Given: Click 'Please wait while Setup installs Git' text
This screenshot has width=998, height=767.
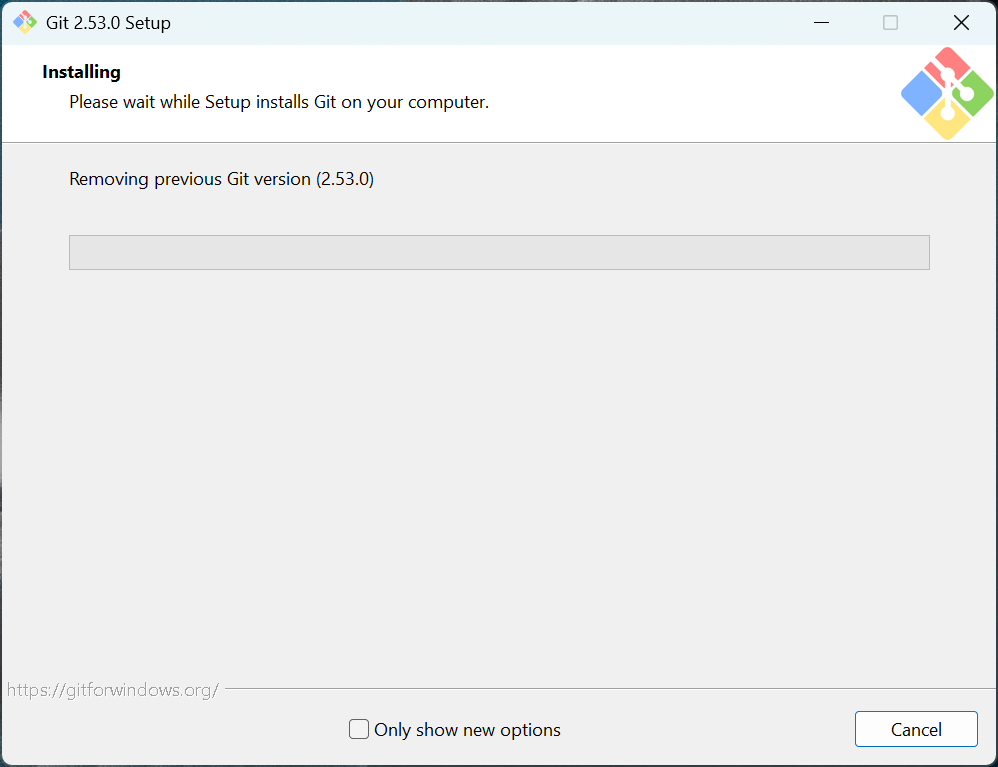Looking at the screenshot, I should [x=202, y=102].
